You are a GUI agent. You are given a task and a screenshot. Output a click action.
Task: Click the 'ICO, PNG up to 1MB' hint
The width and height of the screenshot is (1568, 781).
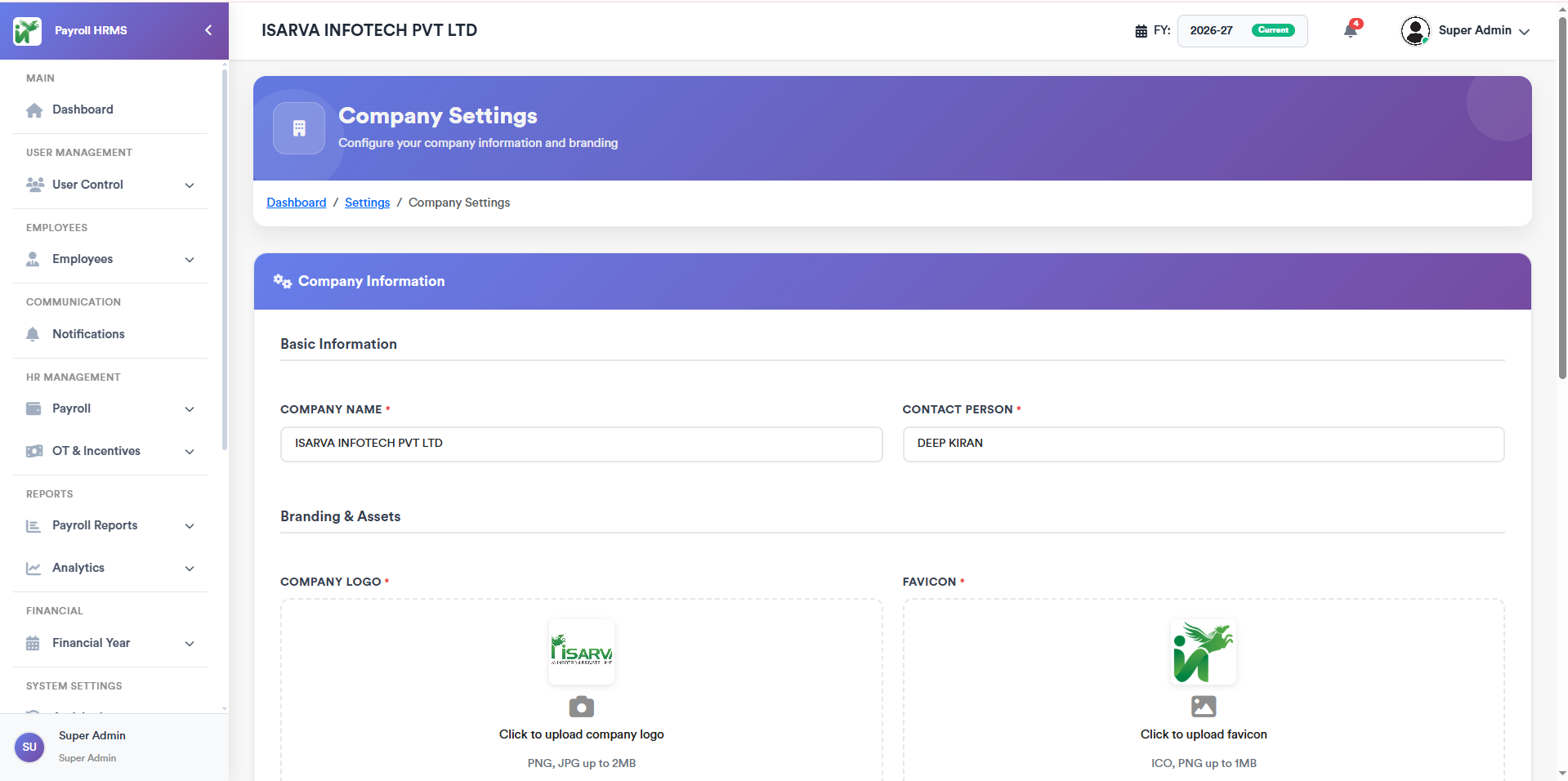point(1204,763)
